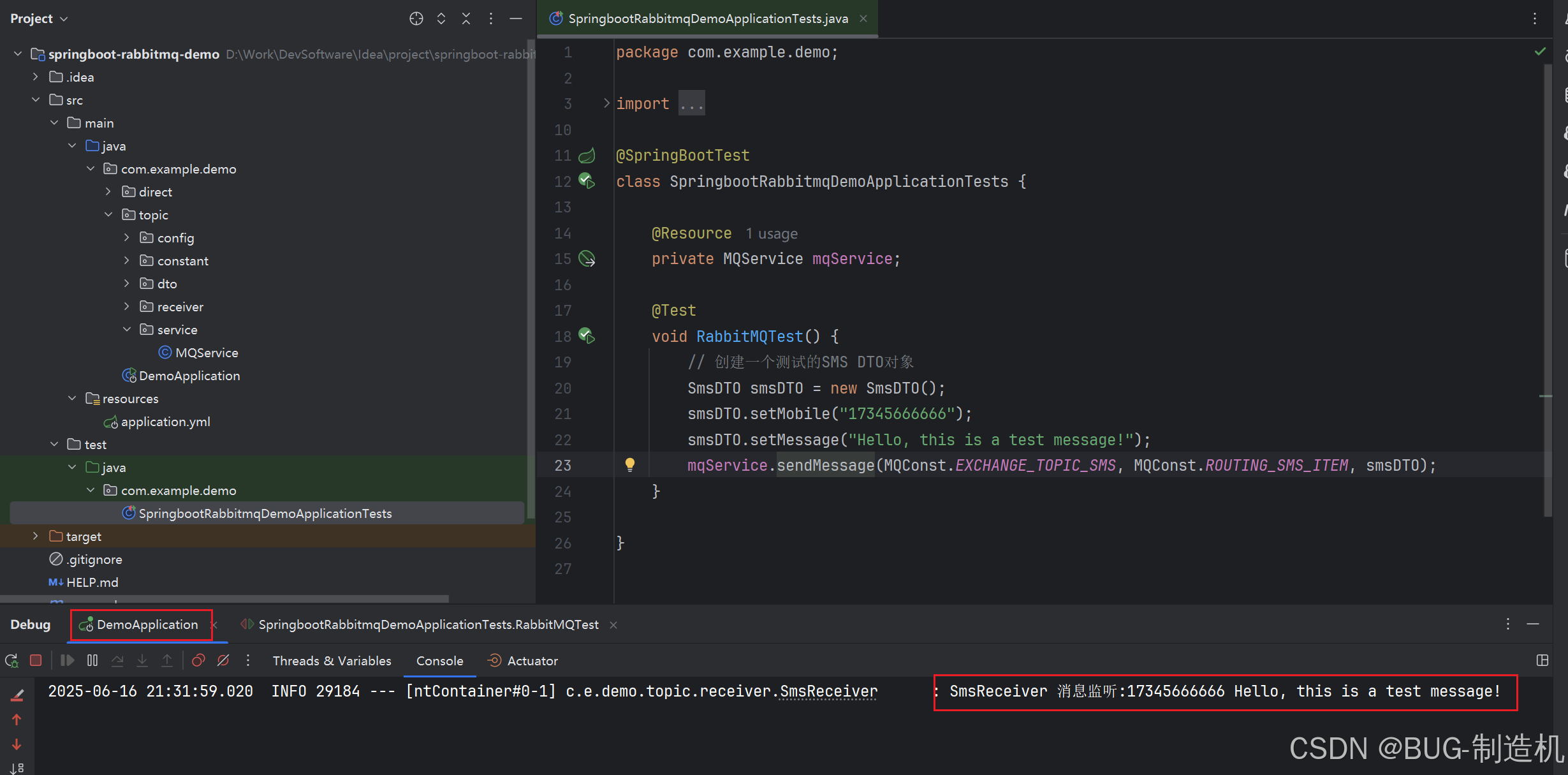Screen dimensions: 1568x775
Task: Click Expand All in Project panel
Action: [441, 18]
